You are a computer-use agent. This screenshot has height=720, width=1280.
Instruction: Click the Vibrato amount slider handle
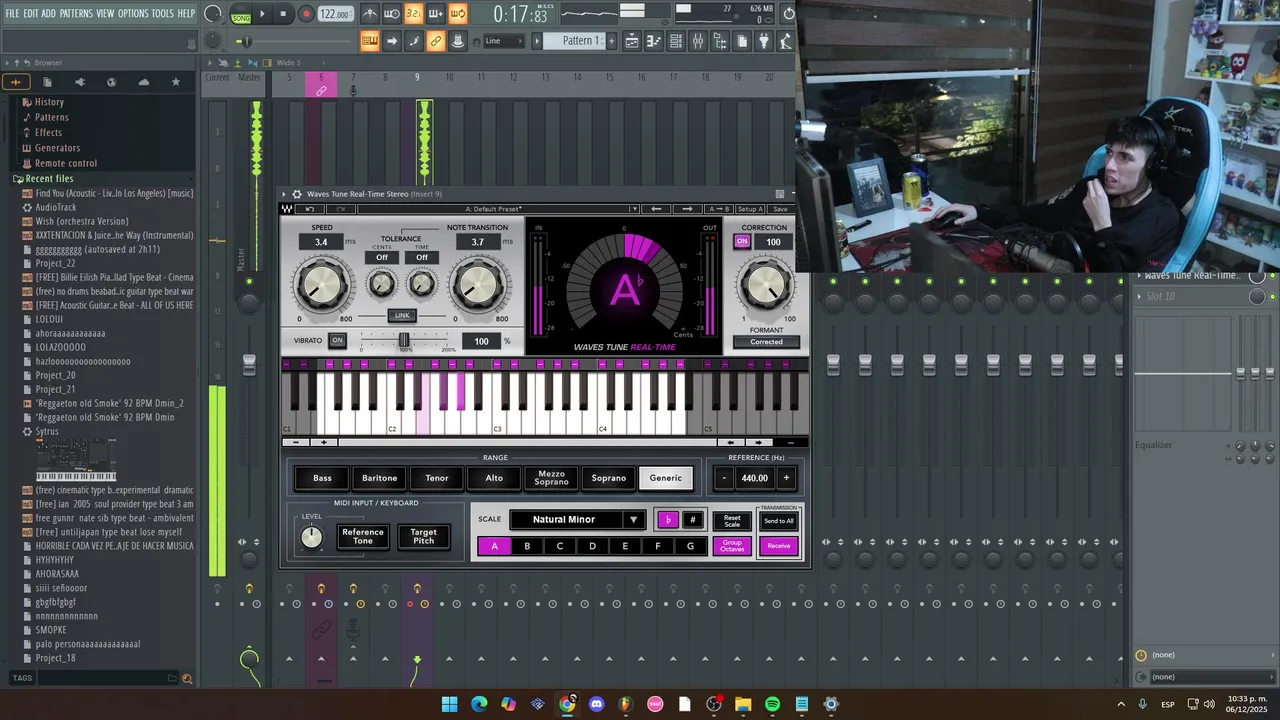(x=404, y=340)
